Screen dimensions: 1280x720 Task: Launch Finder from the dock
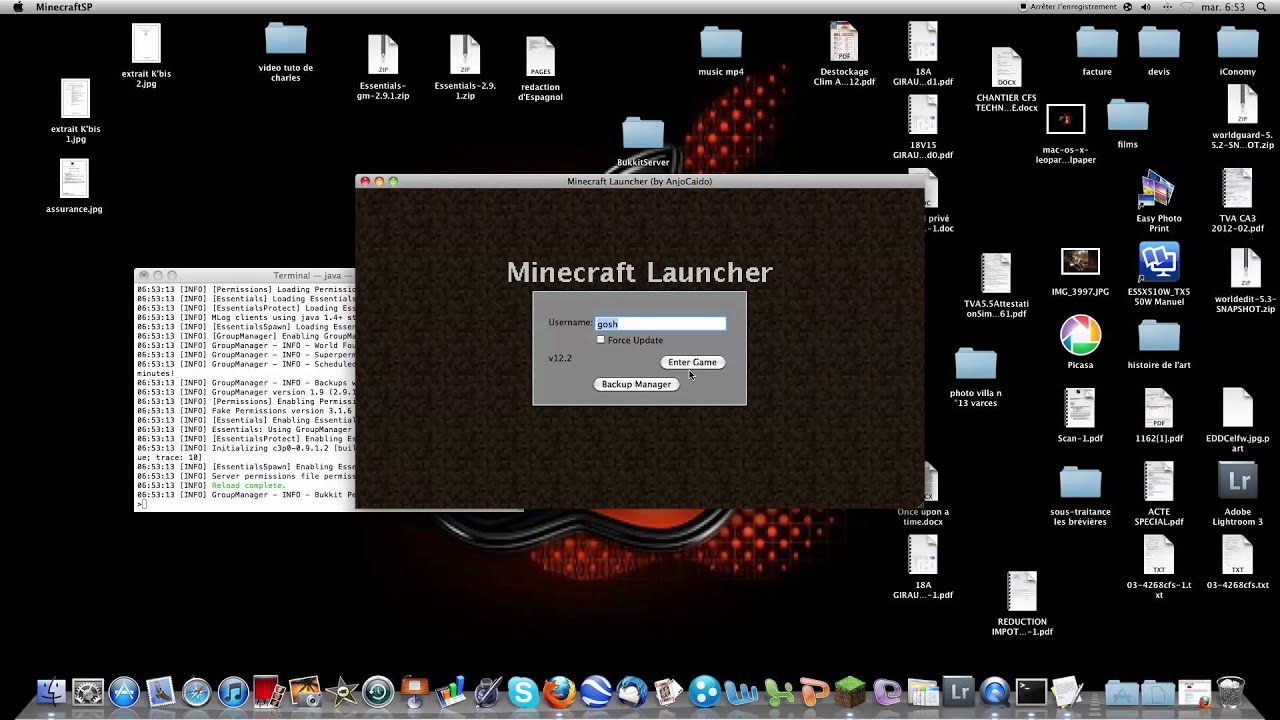point(51,692)
